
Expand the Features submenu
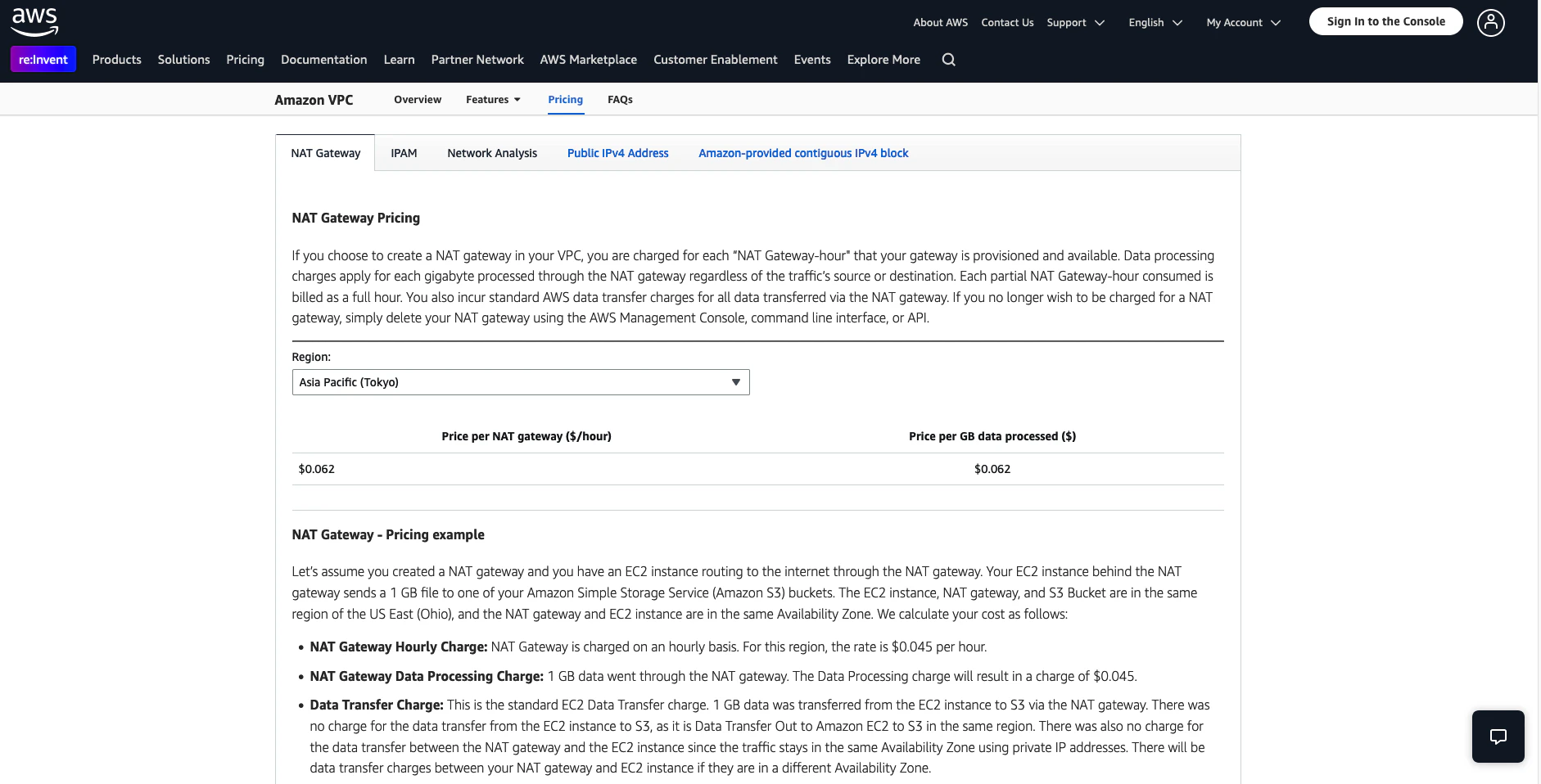pyautogui.click(x=493, y=100)
